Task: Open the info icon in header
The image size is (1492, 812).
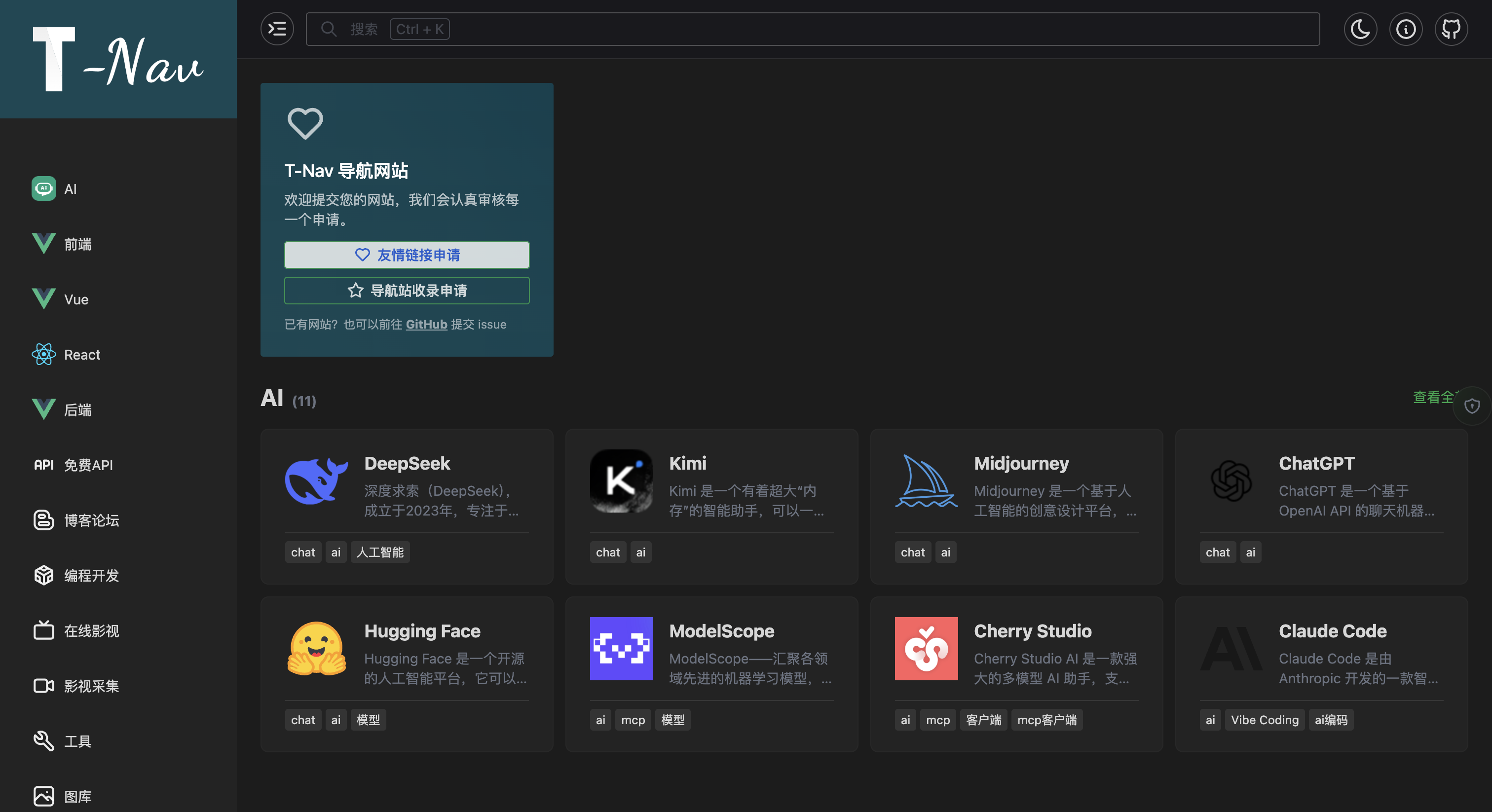Action: pos(1406,29)
